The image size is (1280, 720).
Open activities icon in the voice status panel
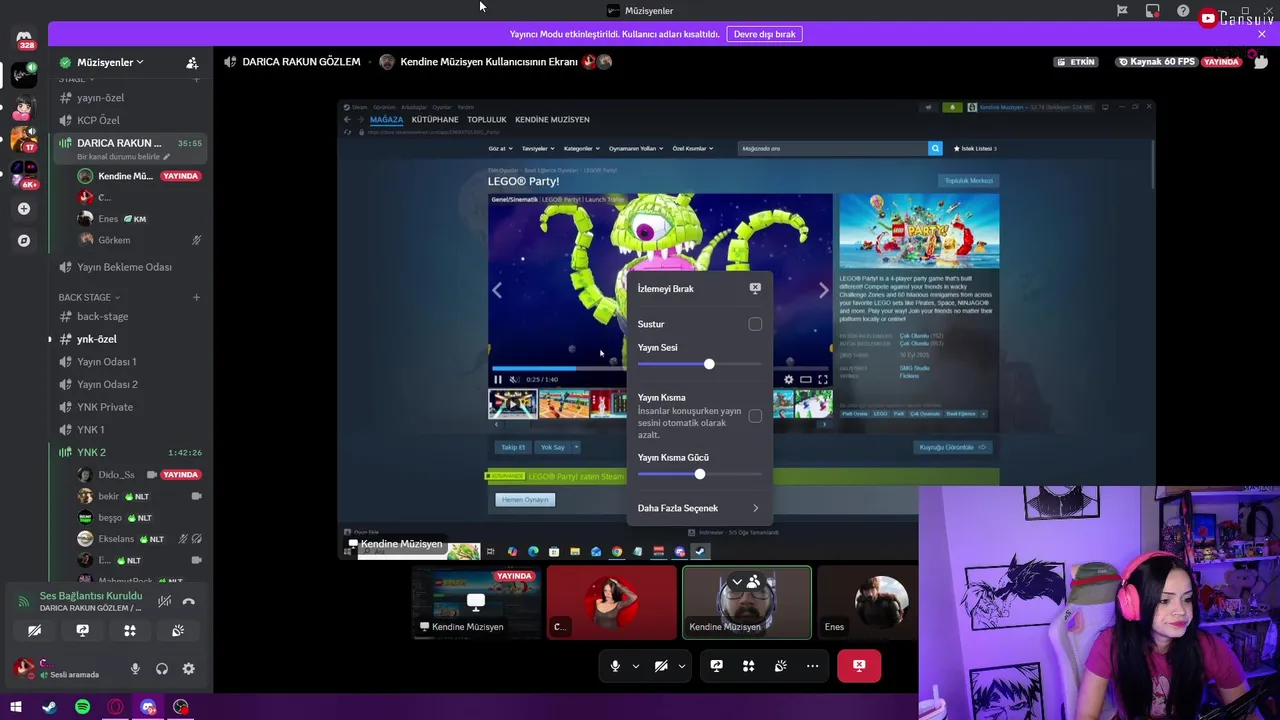(x=130, y=631)
